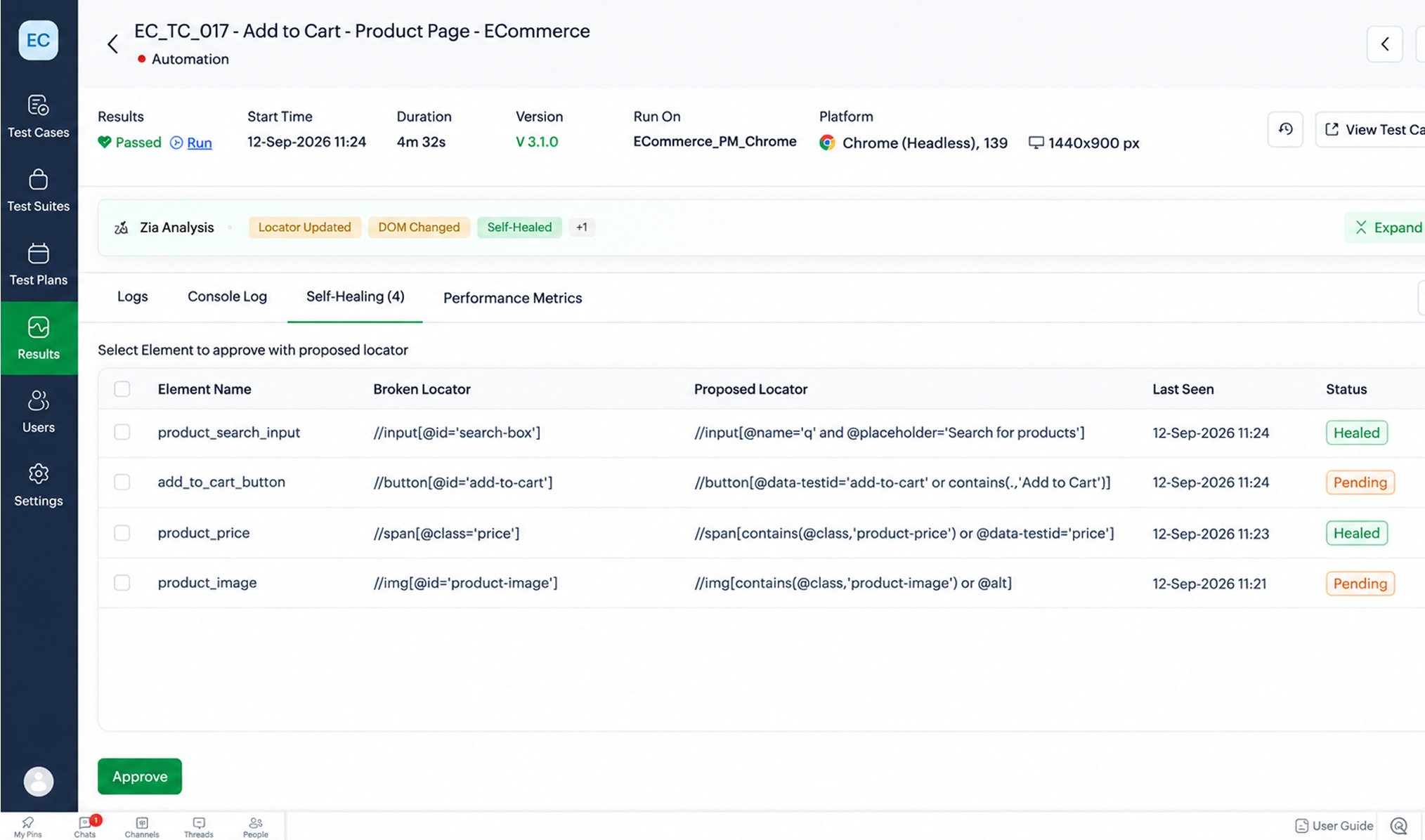Open Test Plans in sidebar
The width and height of the screenshot is (1425, 840).
click(x=38, y=264)
